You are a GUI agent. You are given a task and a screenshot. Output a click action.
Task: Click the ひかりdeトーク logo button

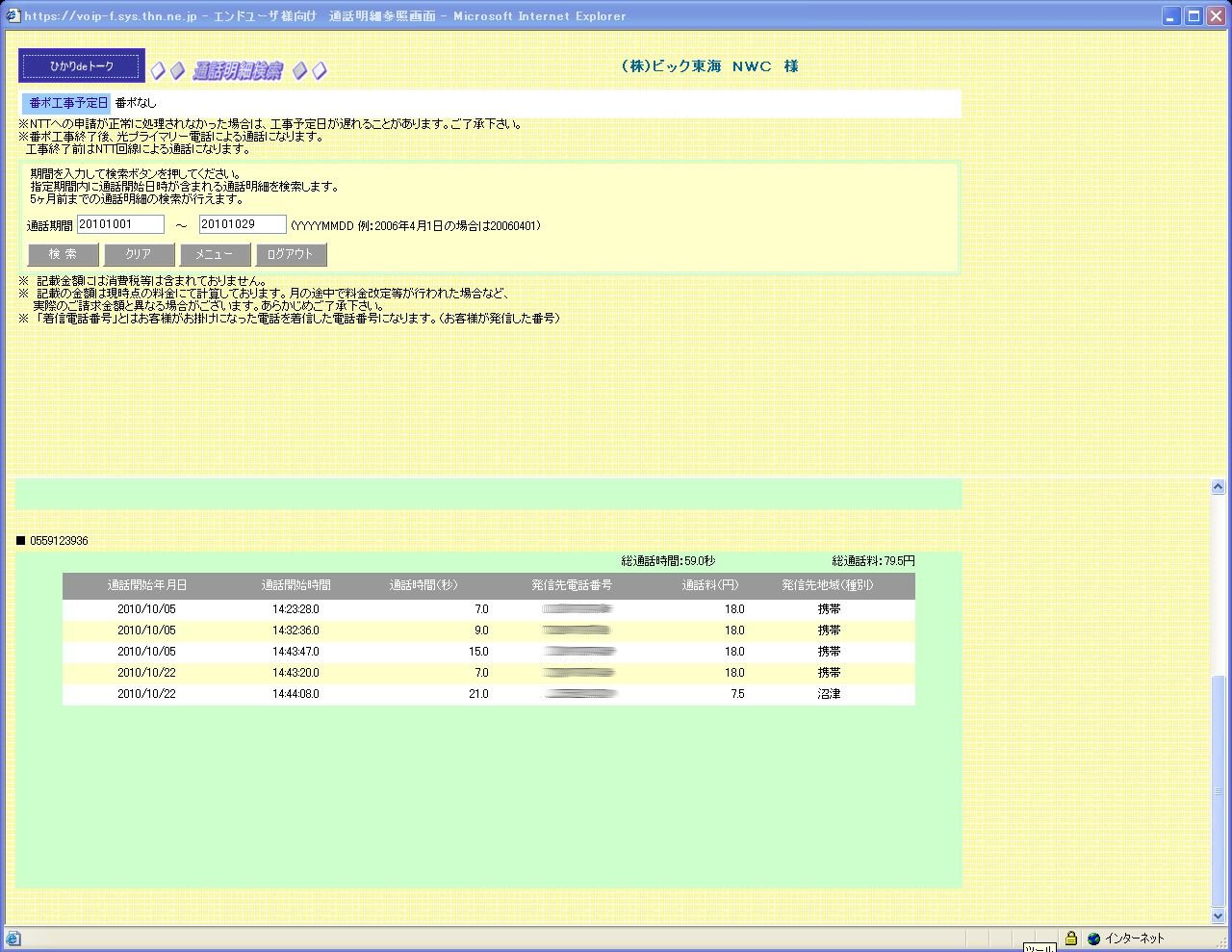point(82,66)
